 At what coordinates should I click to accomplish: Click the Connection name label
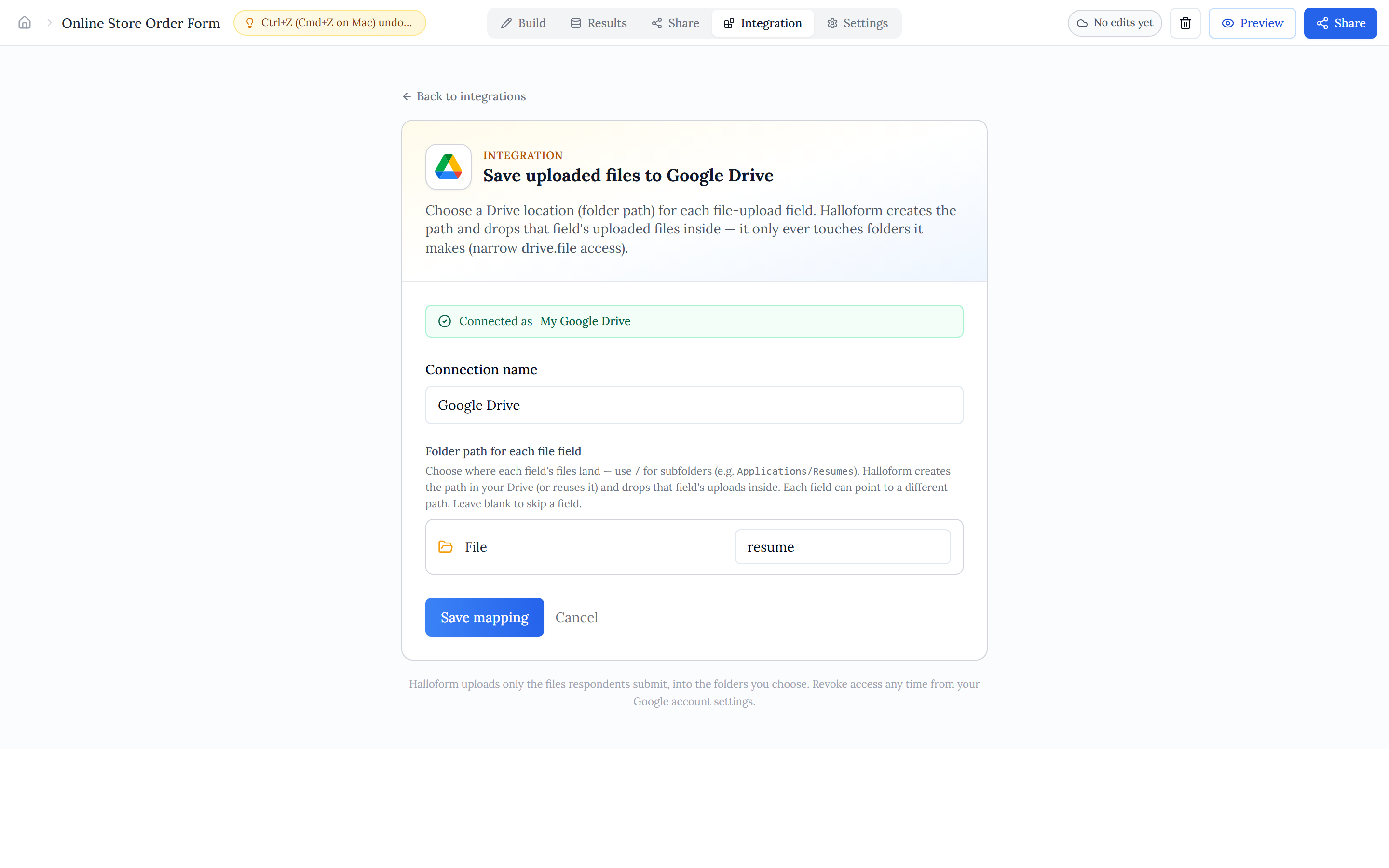click(x=481, y=369)
